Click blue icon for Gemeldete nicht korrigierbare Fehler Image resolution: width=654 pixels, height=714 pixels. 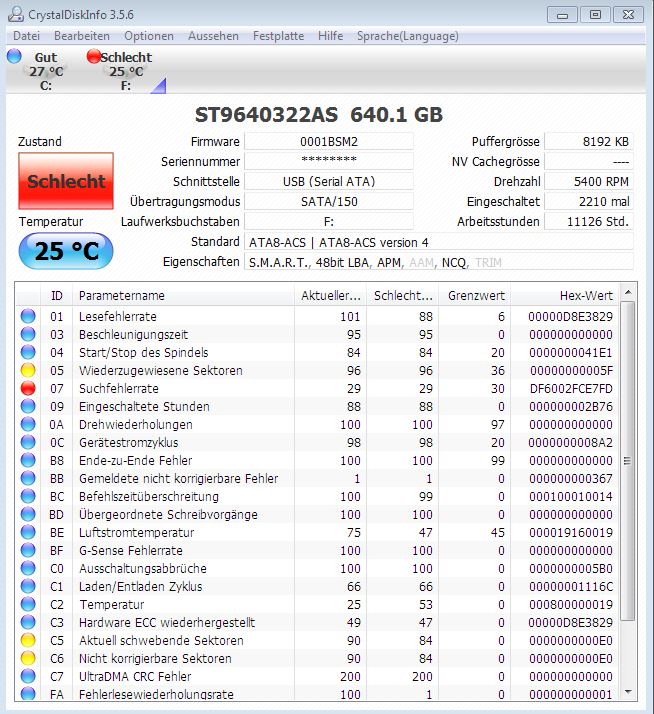click(x=28, y=478)
